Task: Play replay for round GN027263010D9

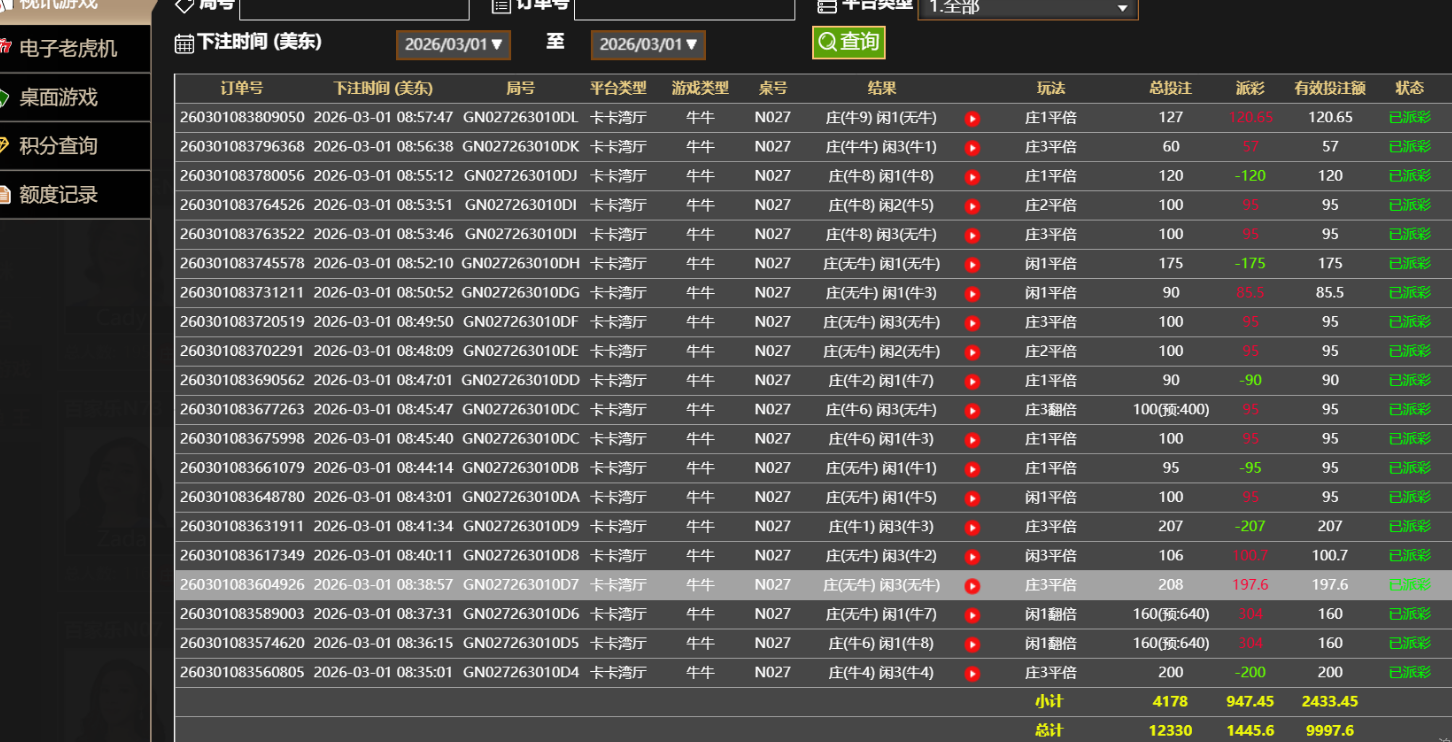Action: [971, 528]
